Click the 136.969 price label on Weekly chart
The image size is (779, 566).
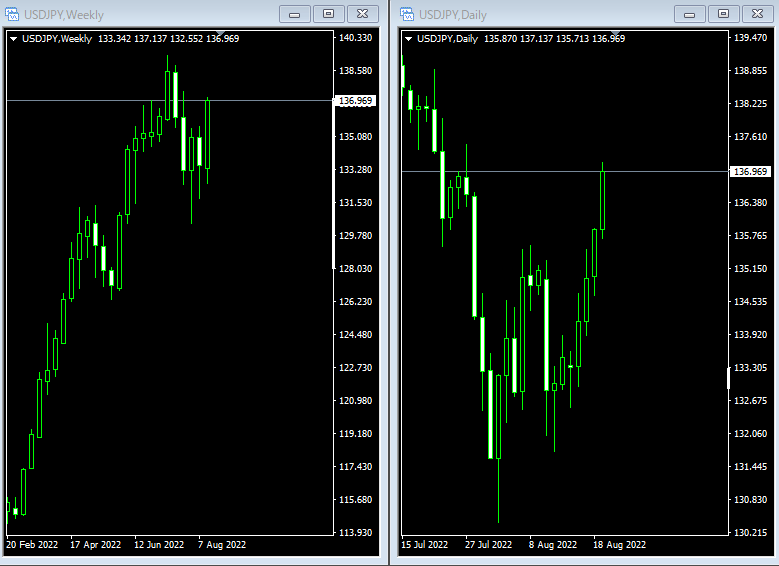[355, 101]
